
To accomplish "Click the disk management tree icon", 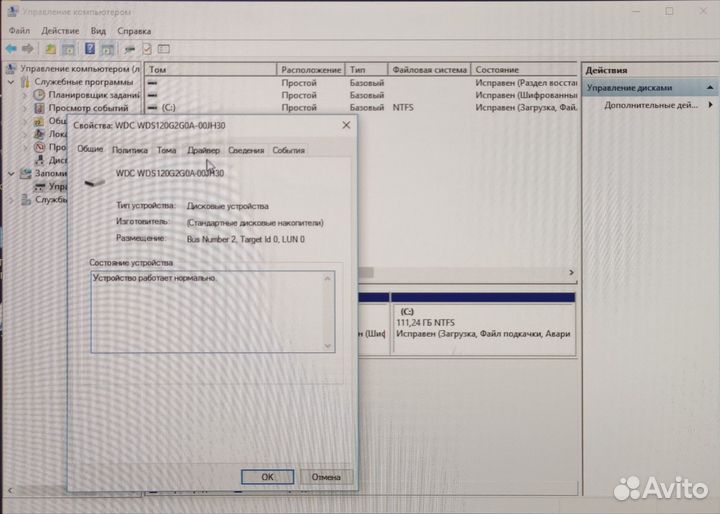I will click(x=40, y=186).
